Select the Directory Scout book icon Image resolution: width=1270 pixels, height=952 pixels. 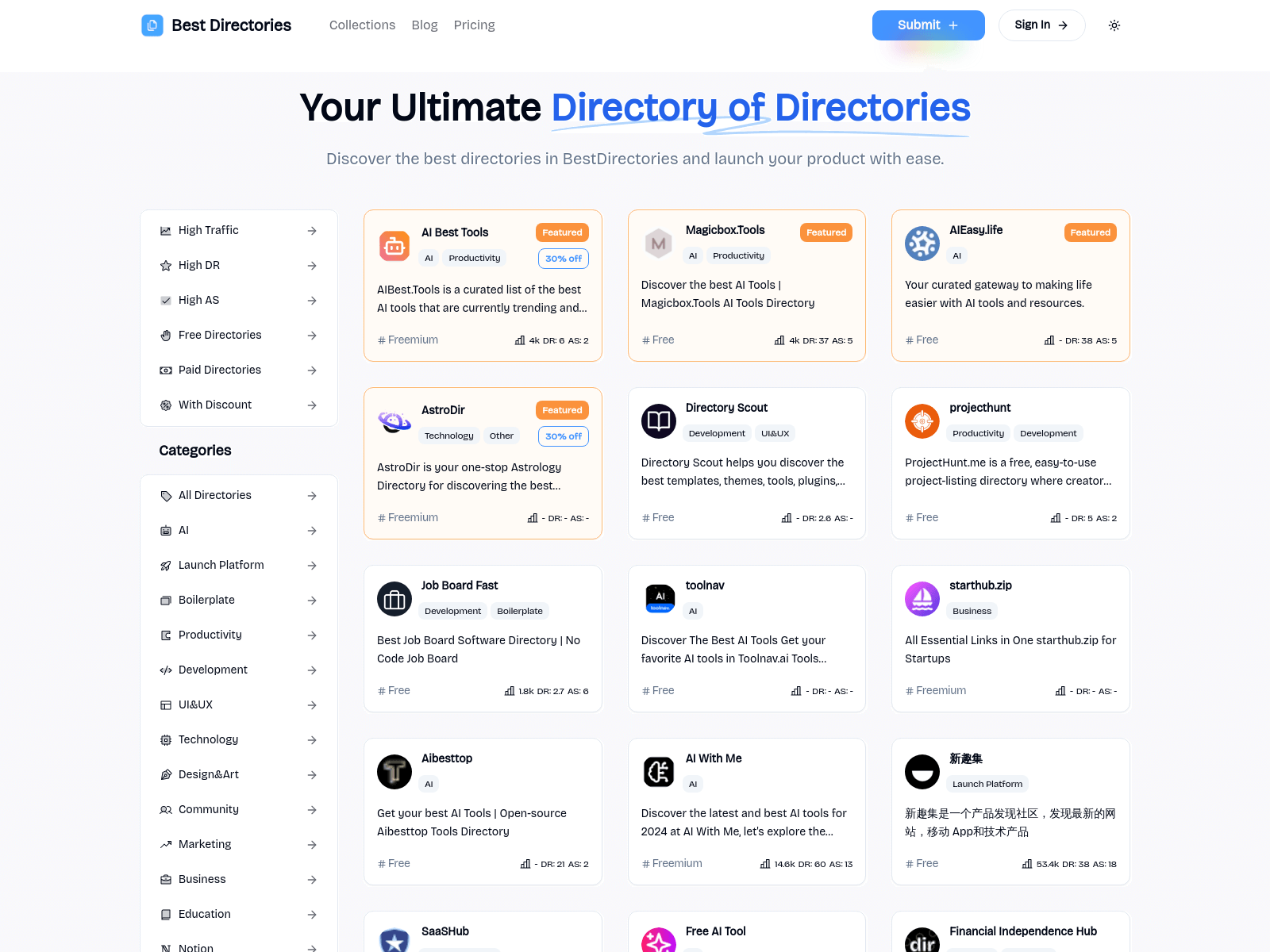(658, 421)
